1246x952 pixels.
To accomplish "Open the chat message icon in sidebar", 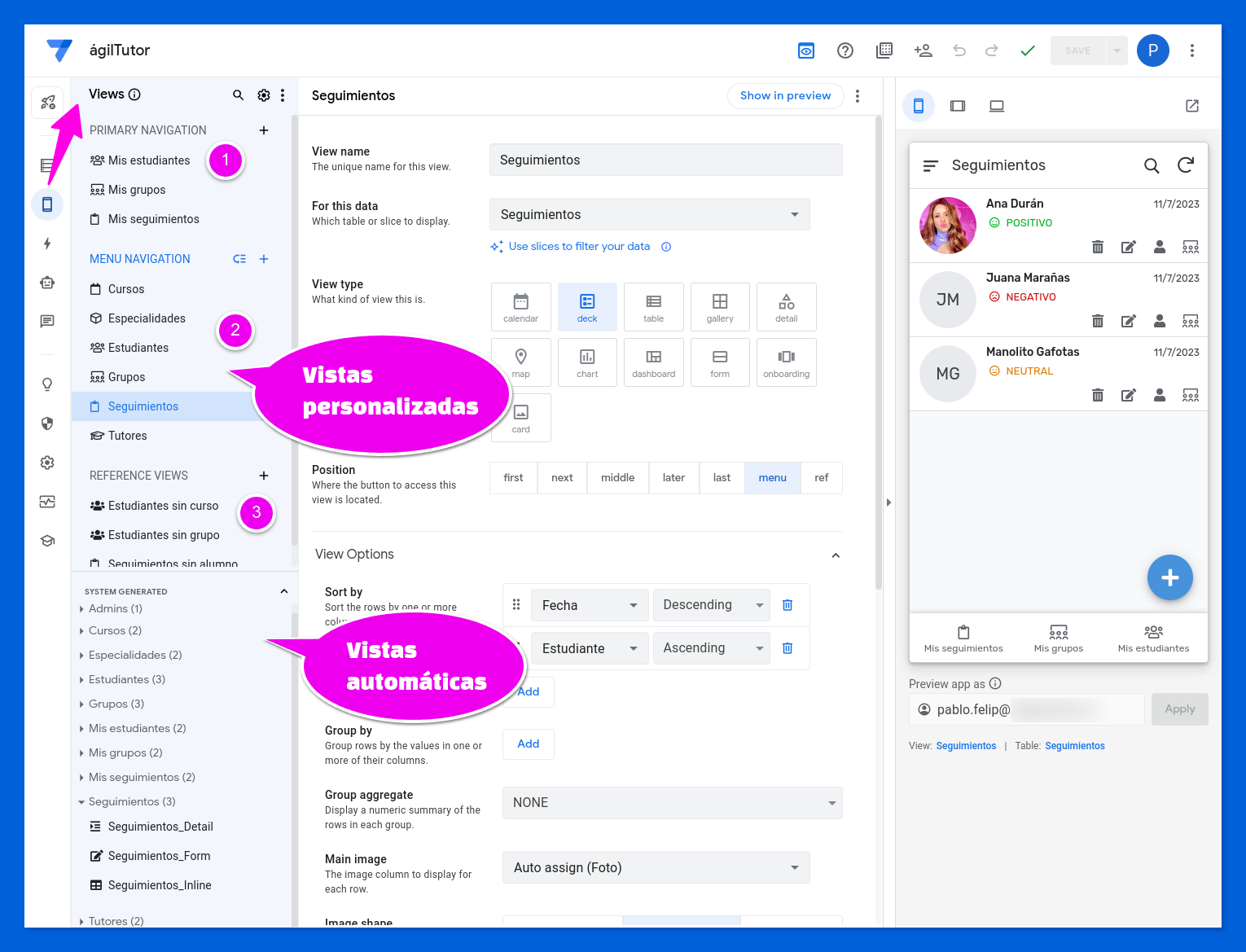I will tap(47, 322).
